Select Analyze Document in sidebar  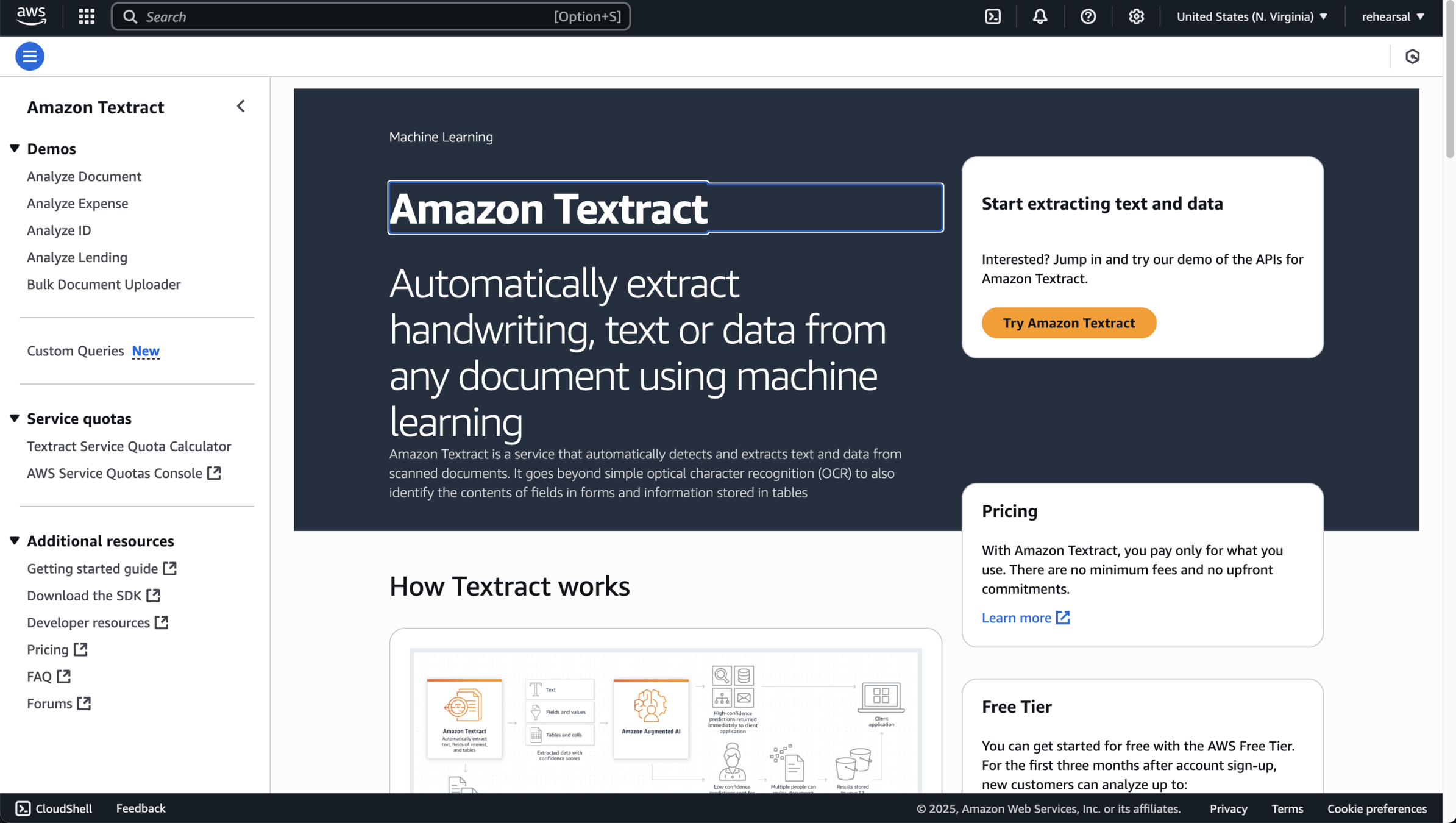pos(84,176)
